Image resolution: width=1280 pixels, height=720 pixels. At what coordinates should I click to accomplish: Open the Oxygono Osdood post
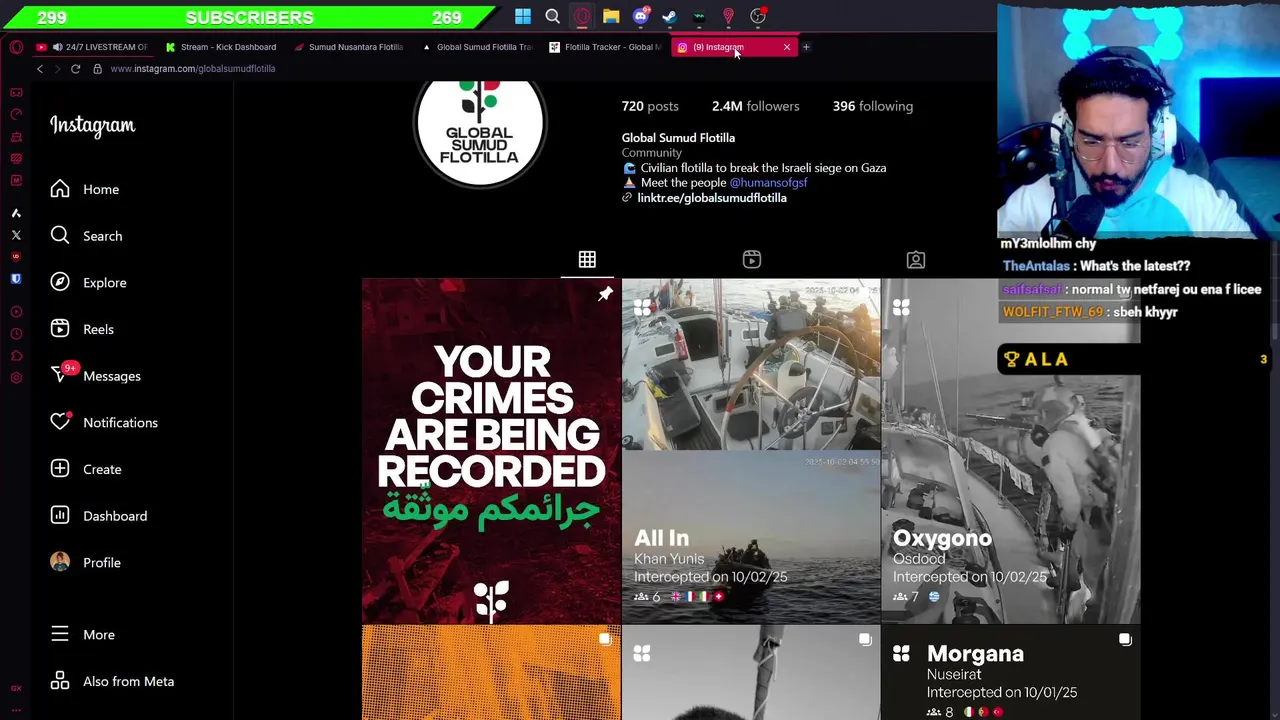[x=1010, y=451]
